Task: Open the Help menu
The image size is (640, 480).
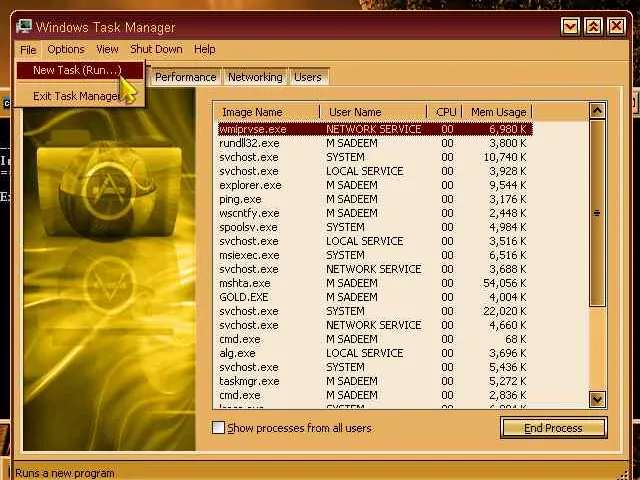Action: pos(204,49)
